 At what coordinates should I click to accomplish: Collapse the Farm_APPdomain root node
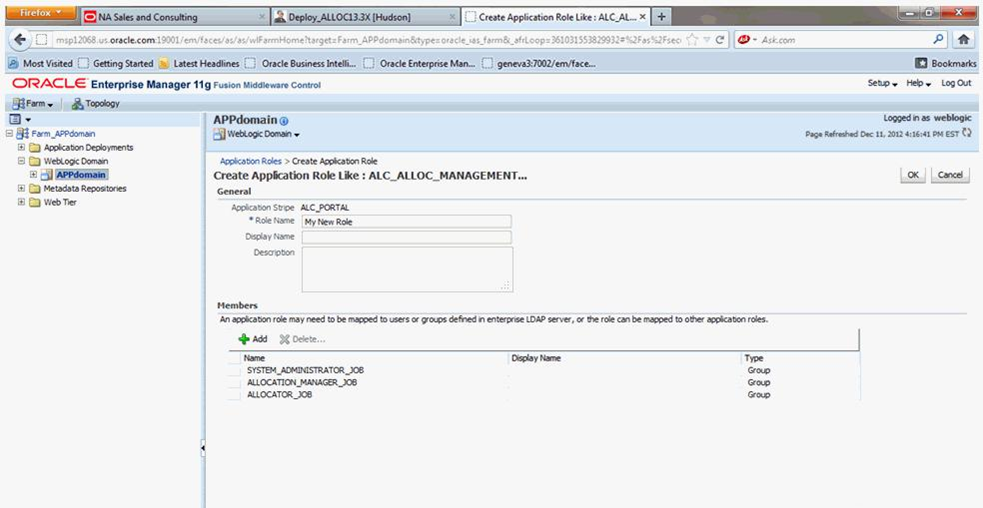[x=9, y=134]
